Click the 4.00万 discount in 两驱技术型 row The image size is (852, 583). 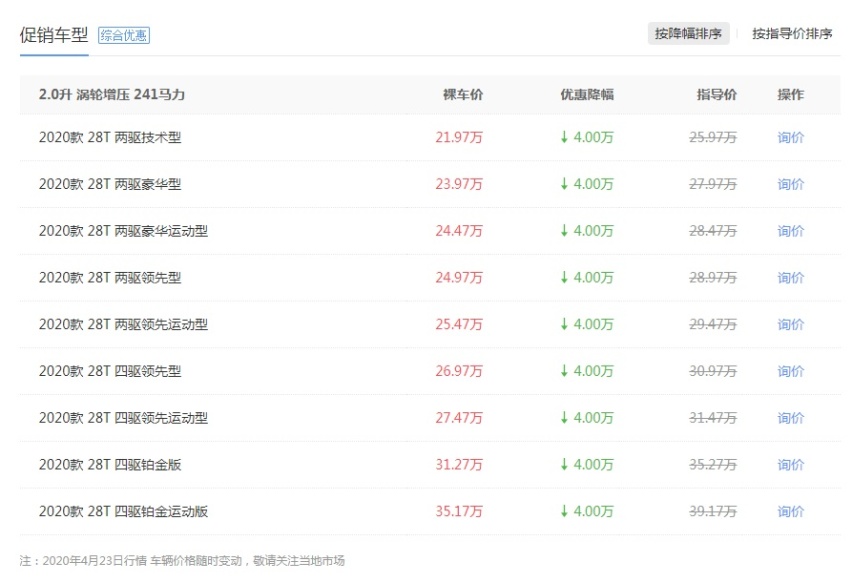[587, 137]
